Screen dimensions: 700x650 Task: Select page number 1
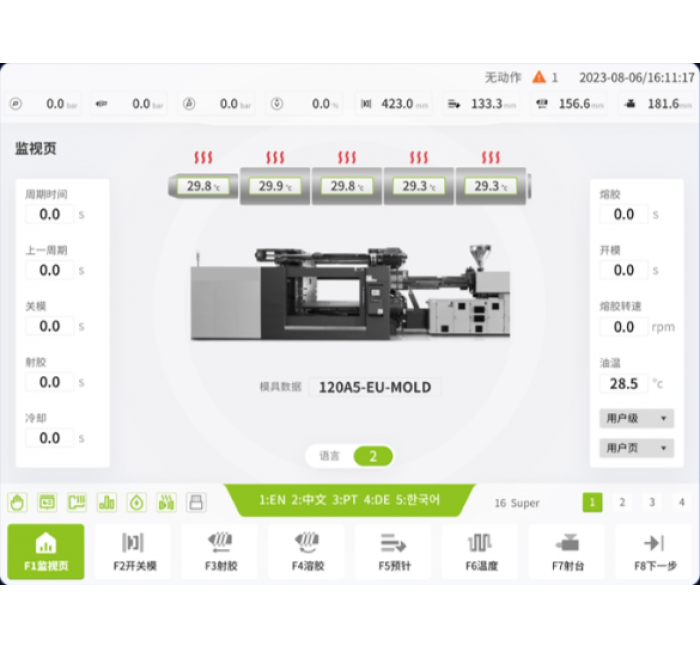coord(592,502)
